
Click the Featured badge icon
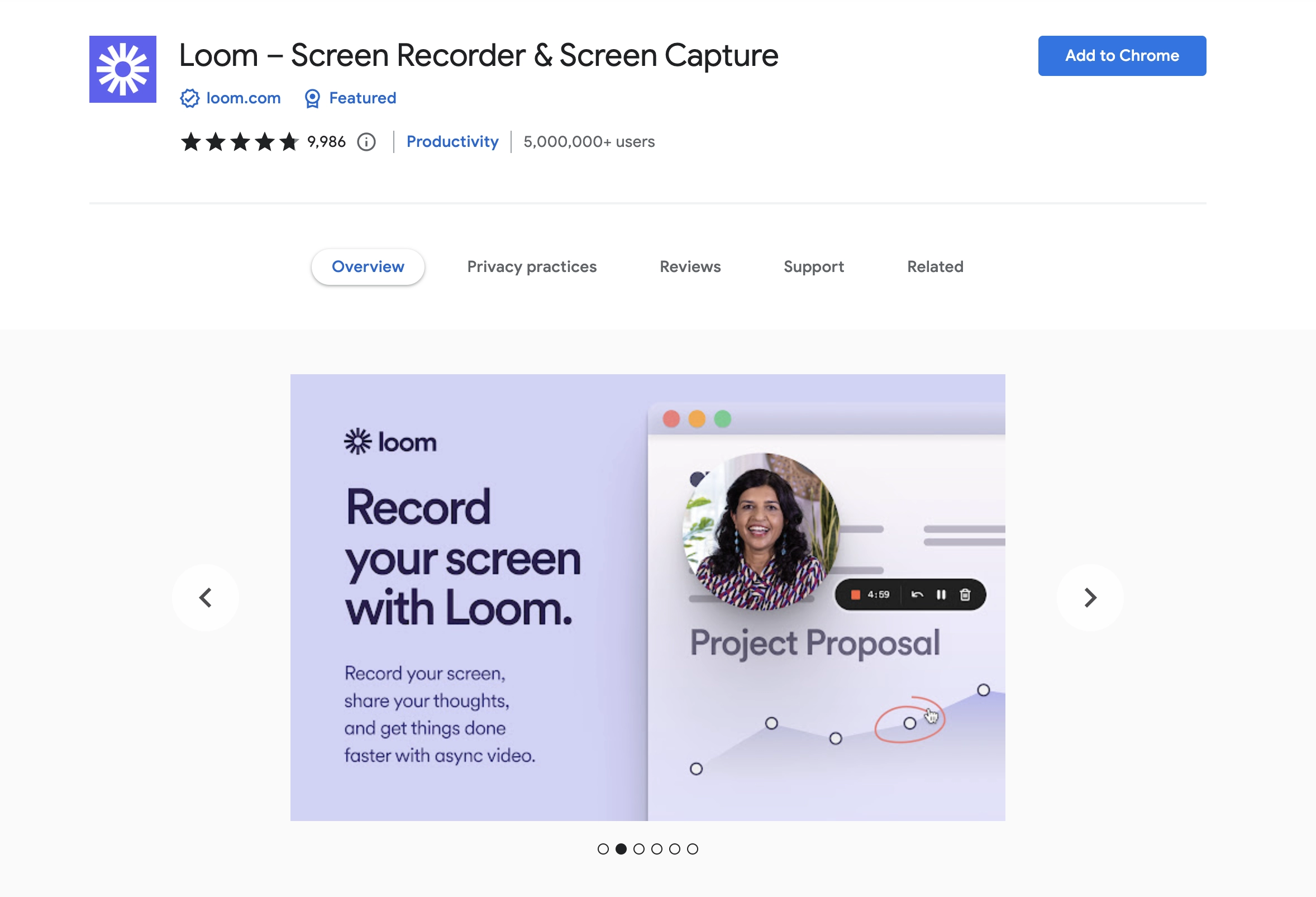coord(311,98)
